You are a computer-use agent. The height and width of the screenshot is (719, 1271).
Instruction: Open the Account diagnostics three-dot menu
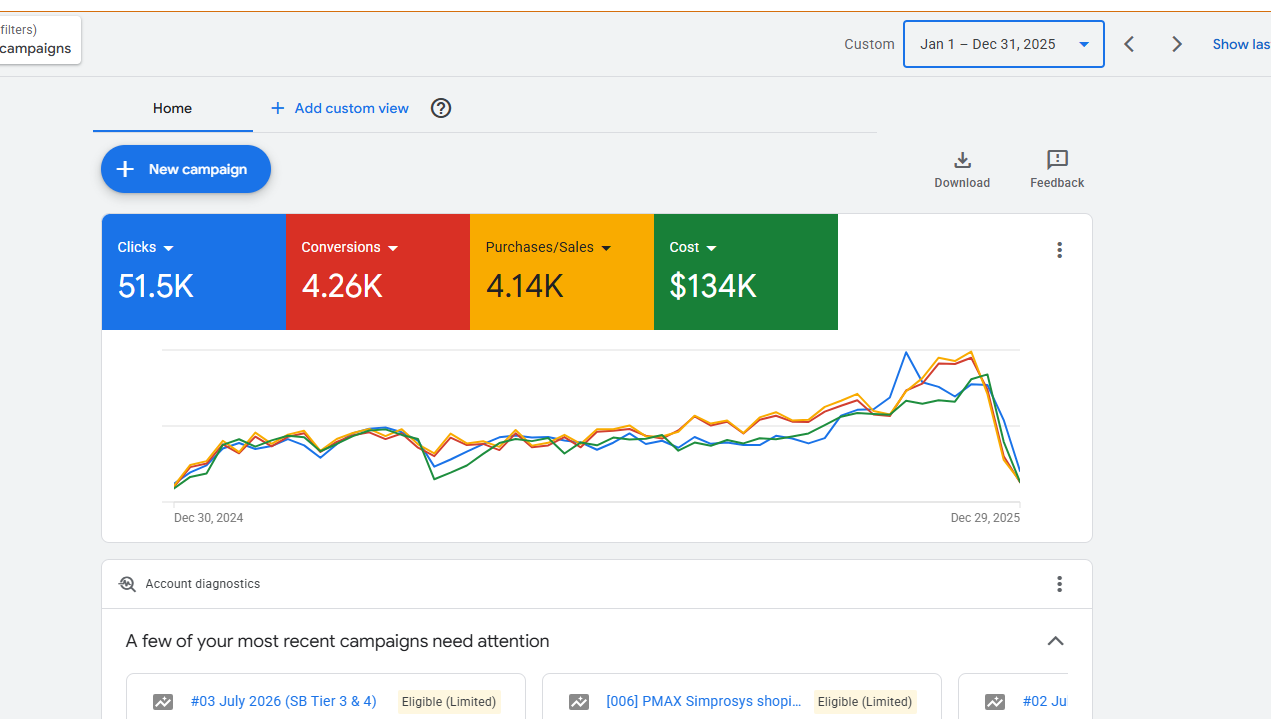1060,584
